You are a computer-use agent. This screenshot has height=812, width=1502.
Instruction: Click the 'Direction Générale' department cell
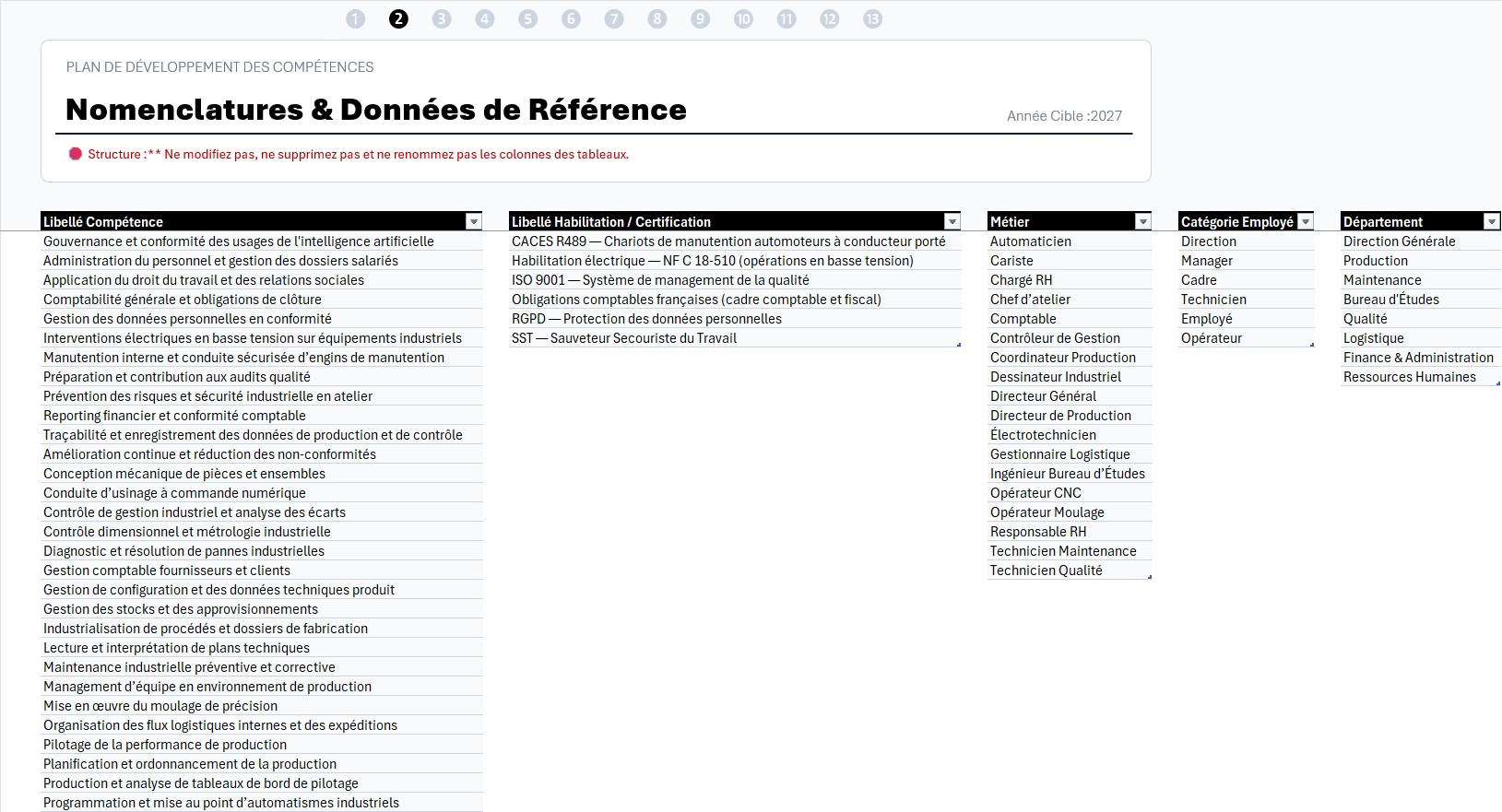tap(1421, 241)
